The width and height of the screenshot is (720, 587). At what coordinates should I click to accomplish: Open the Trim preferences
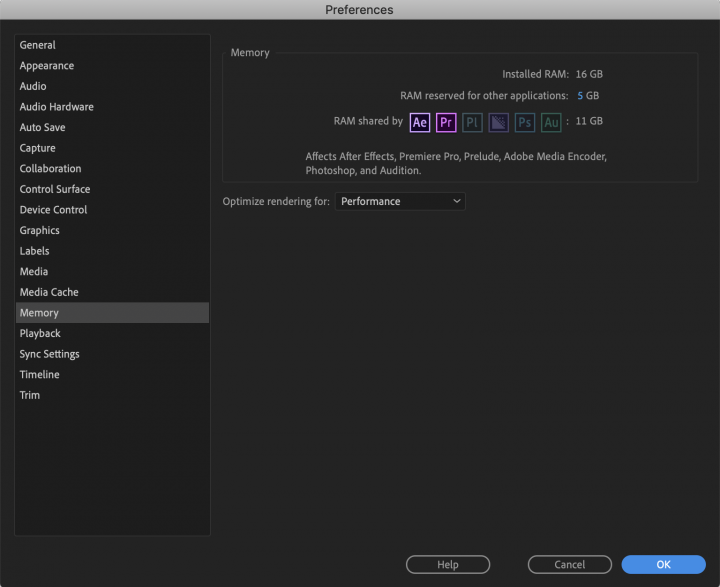tap(112, 395)
